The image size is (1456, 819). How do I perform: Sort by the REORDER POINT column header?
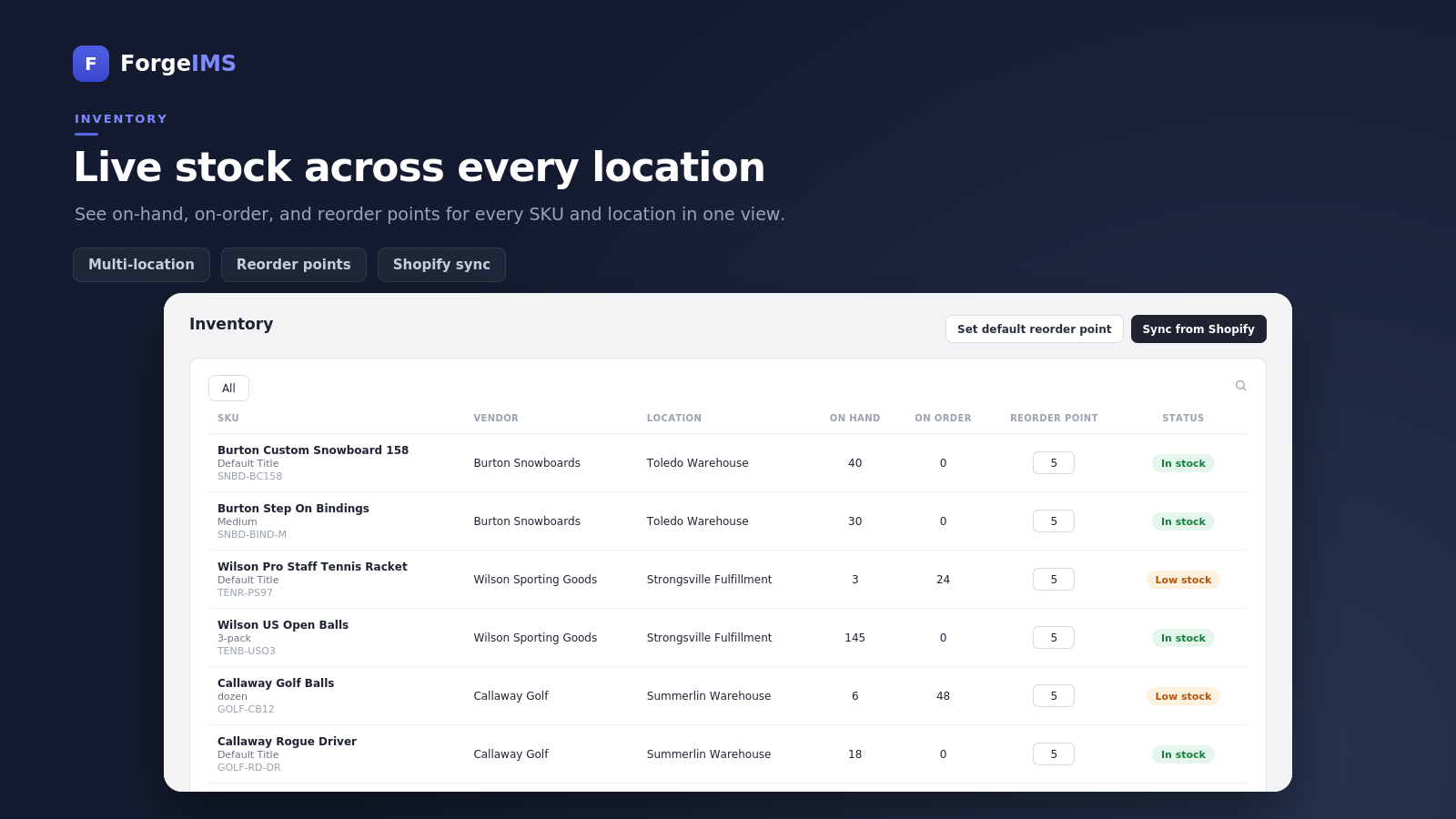point(1054,419)
